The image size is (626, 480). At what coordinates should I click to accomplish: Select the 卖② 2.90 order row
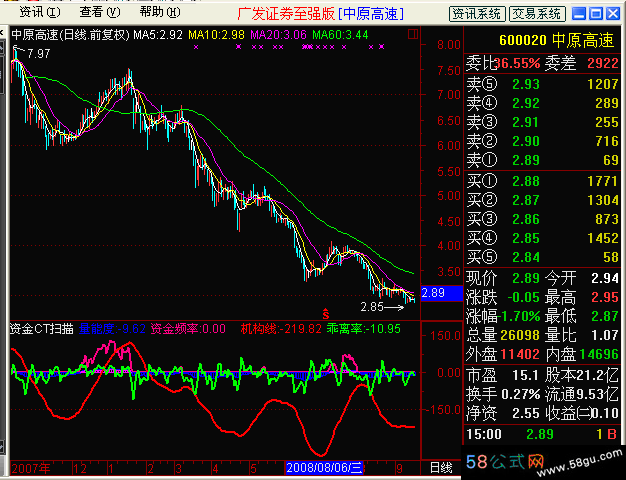(x=542, y=141)
